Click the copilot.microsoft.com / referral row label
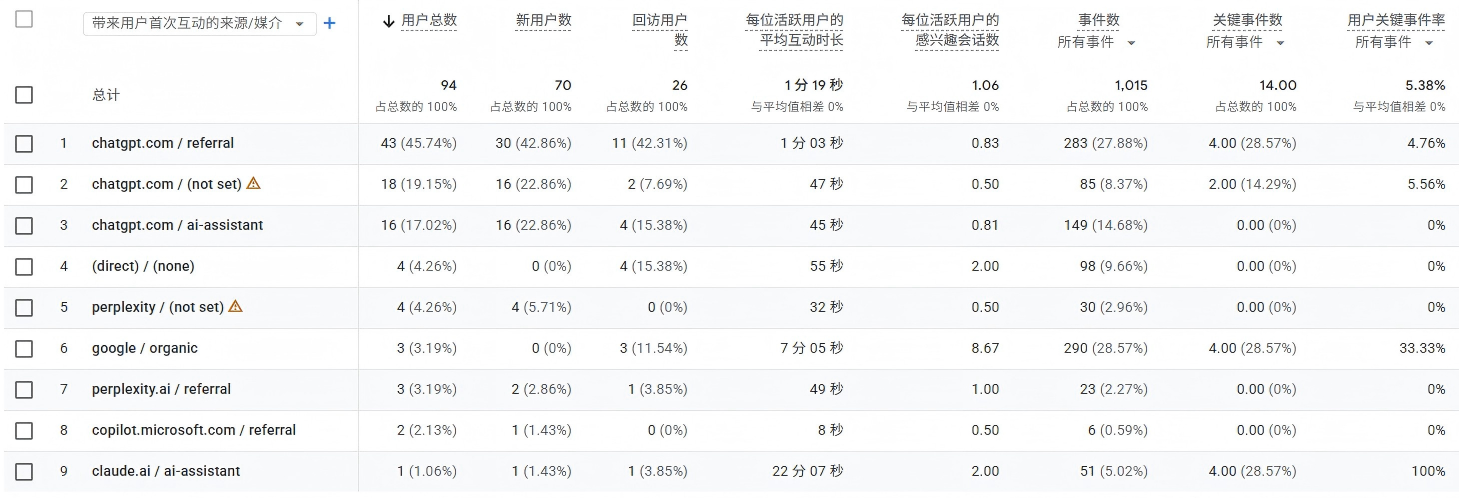 (x=194, y=430)
